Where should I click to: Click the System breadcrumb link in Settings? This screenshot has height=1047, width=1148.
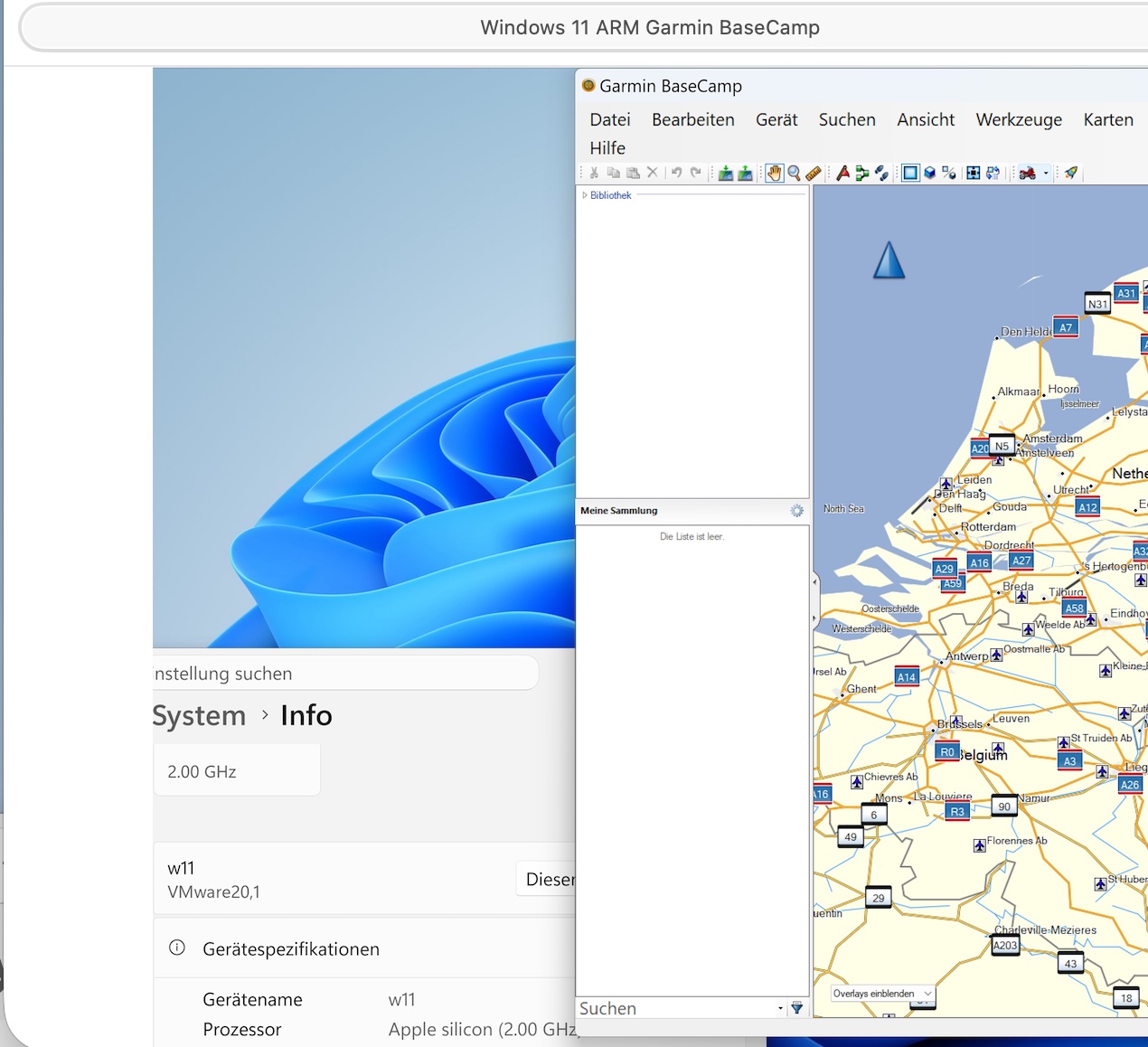(199, 715)
